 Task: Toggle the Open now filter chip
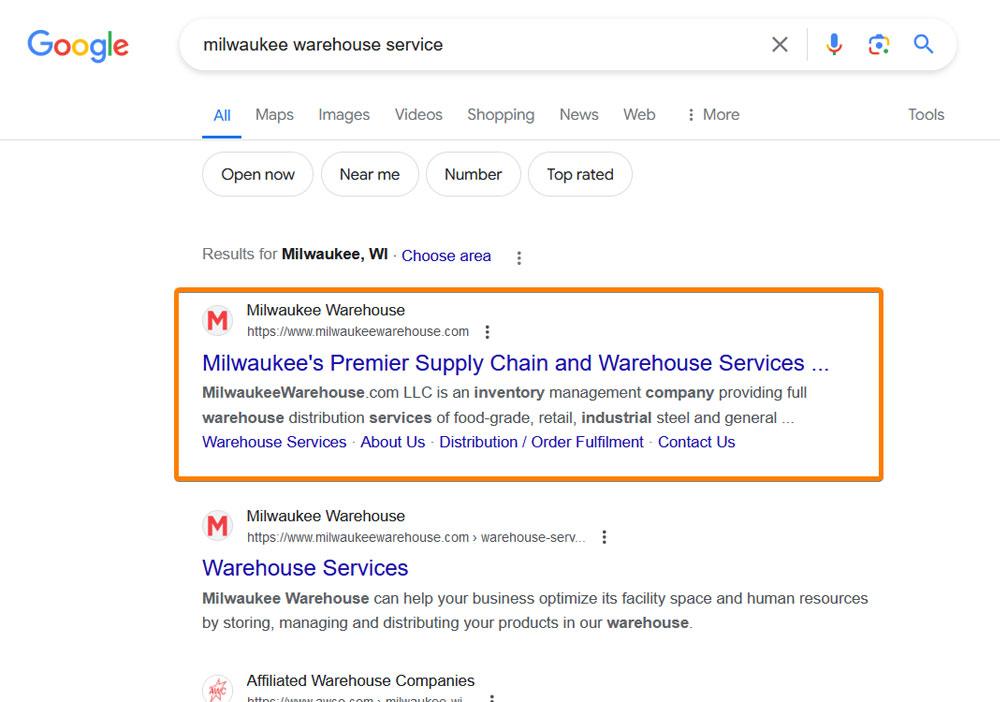pos(258,174)
